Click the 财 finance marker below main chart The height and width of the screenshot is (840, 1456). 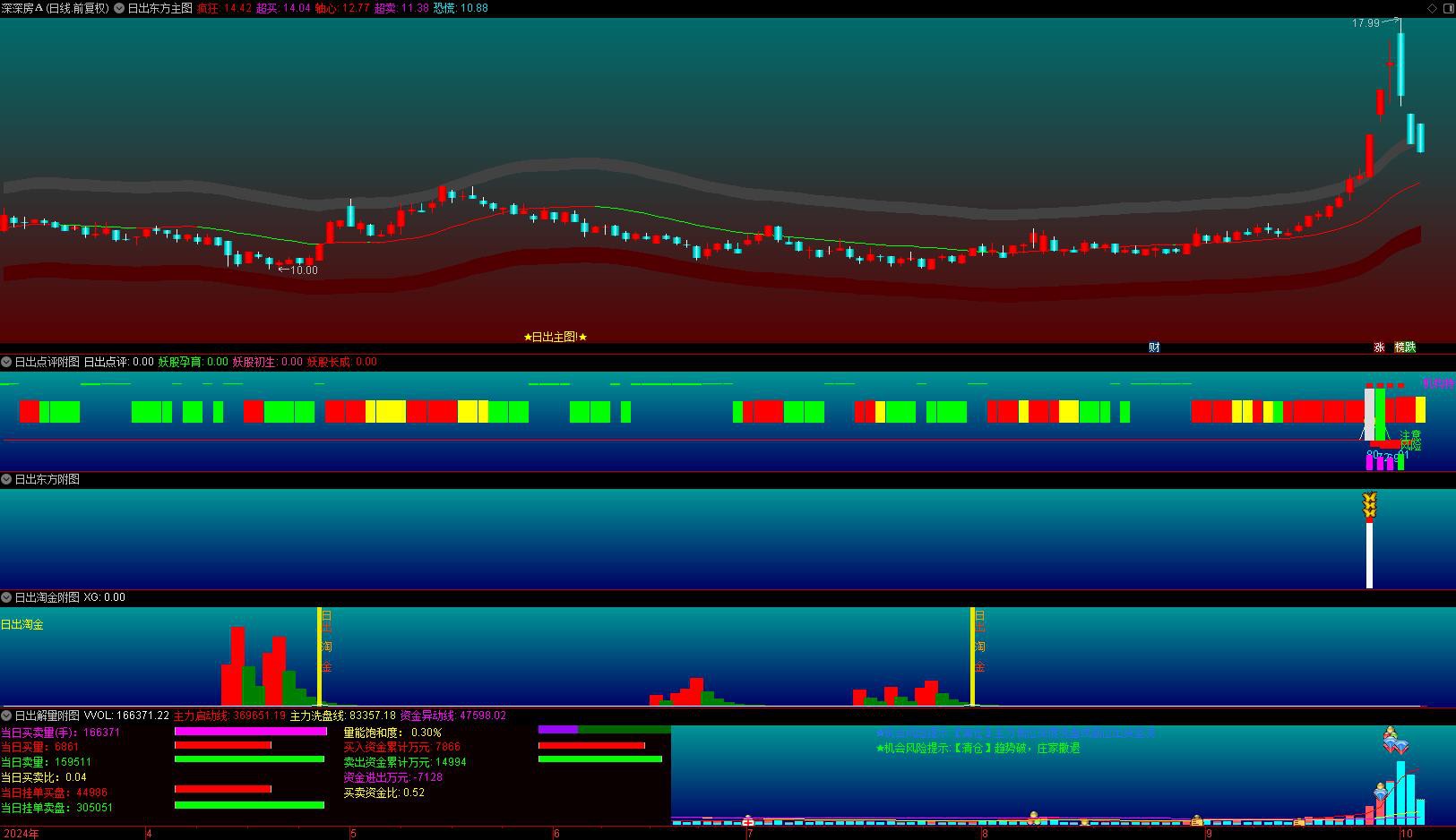pyautogui.click(x=1154, y=347)
